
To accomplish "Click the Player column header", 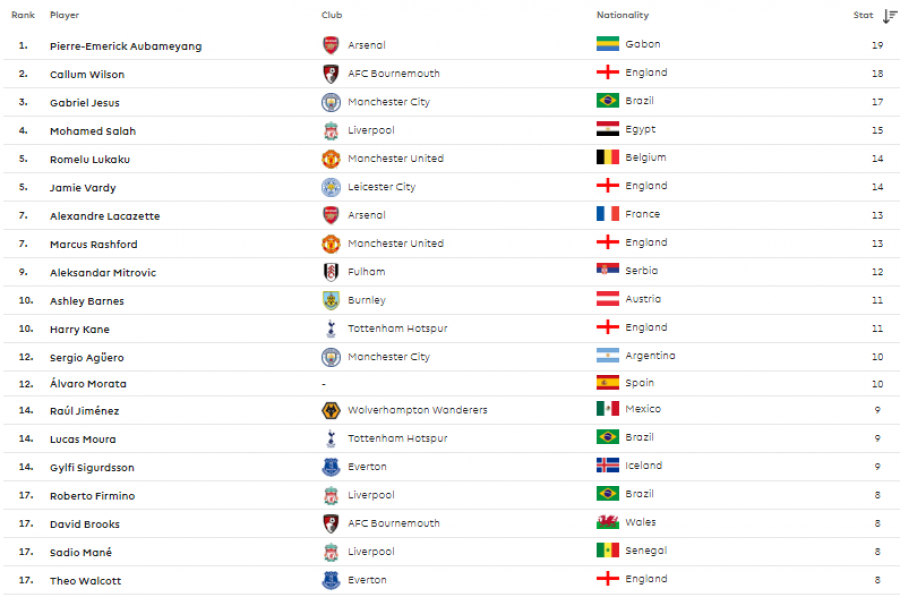I will [x=64, y=15].
